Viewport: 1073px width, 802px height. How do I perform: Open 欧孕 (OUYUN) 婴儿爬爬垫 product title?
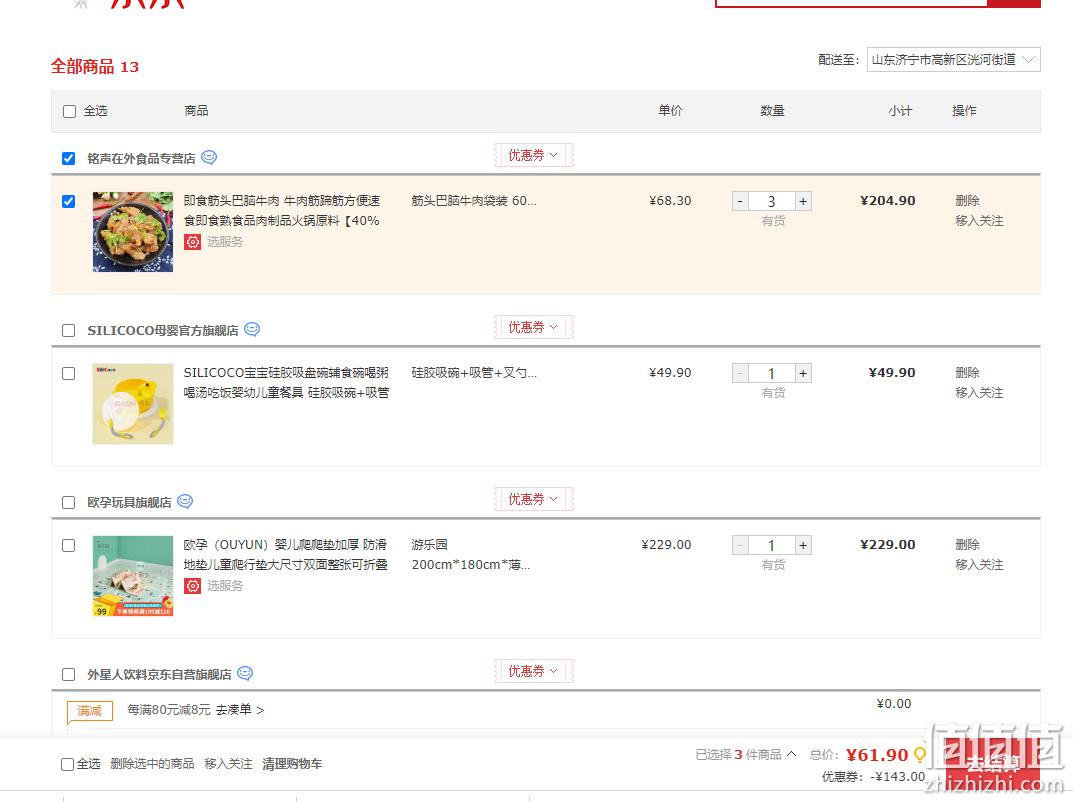point(285,554)
